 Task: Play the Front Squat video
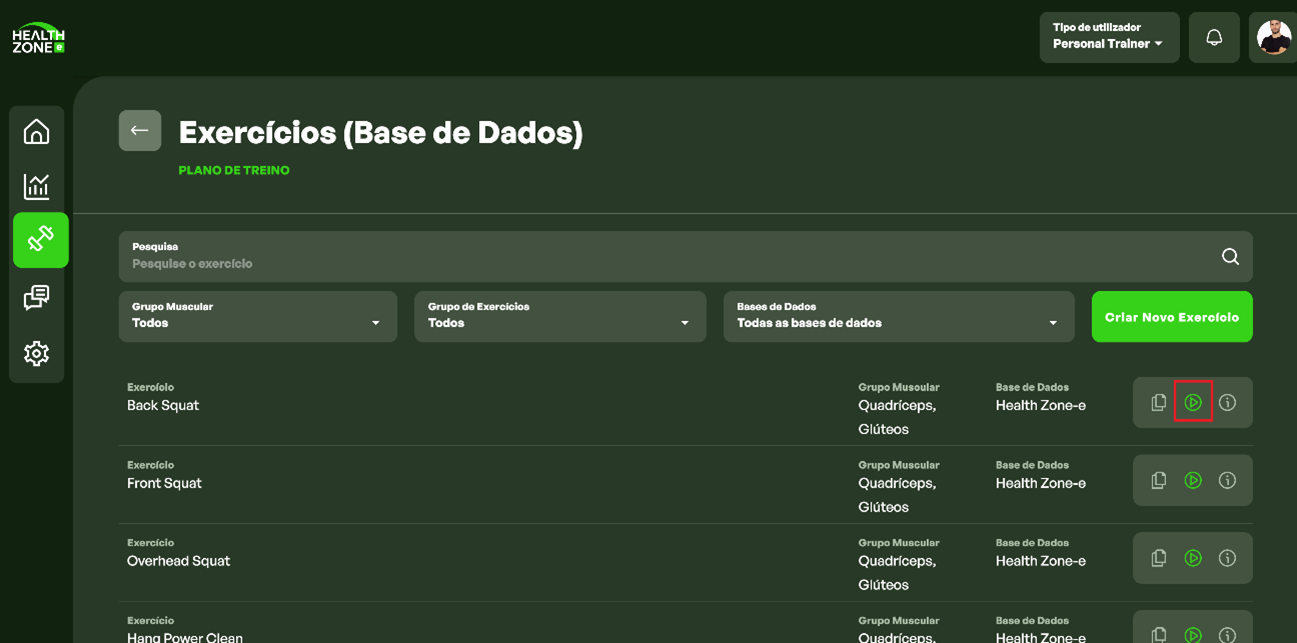click(x=1193, y=480)
